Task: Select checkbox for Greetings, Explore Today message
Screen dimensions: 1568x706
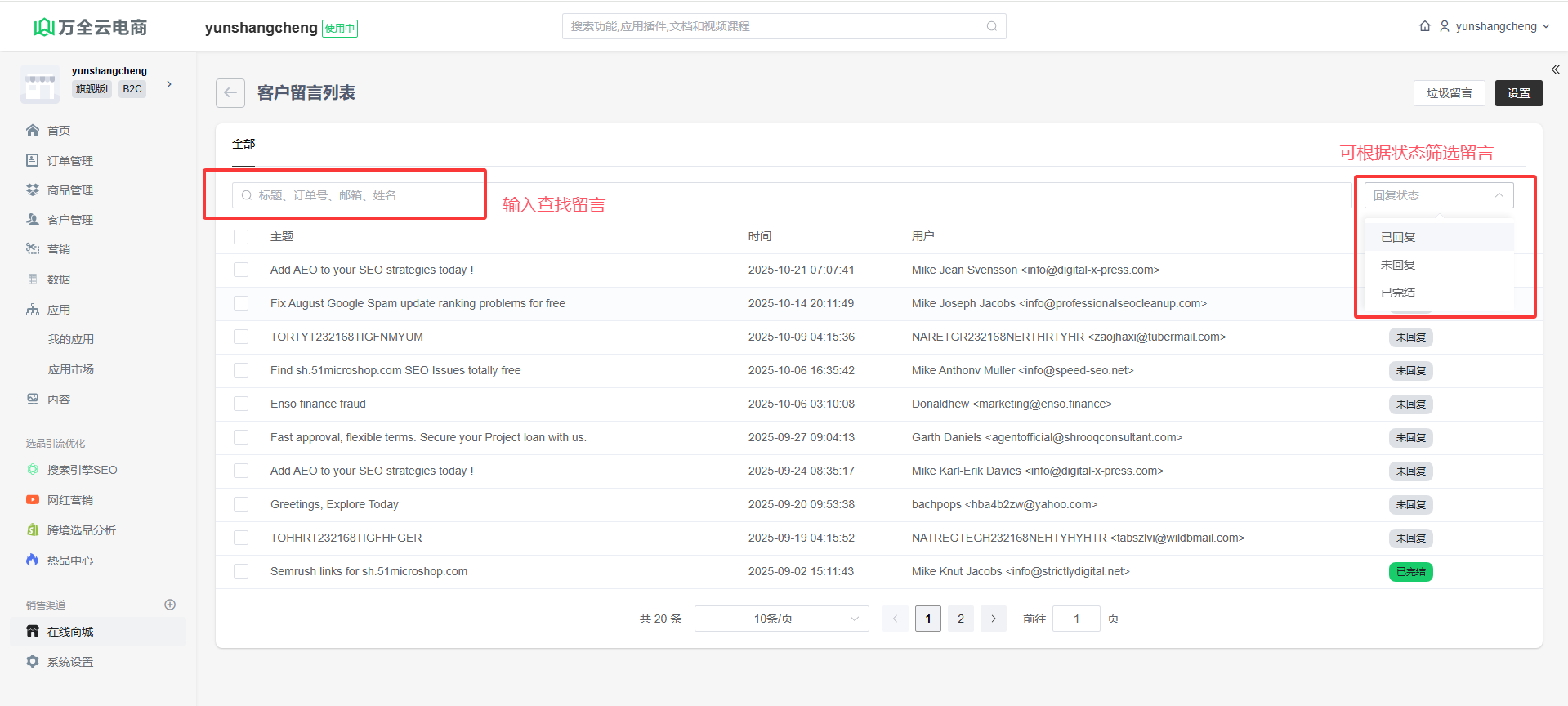Action: point(241,504)
